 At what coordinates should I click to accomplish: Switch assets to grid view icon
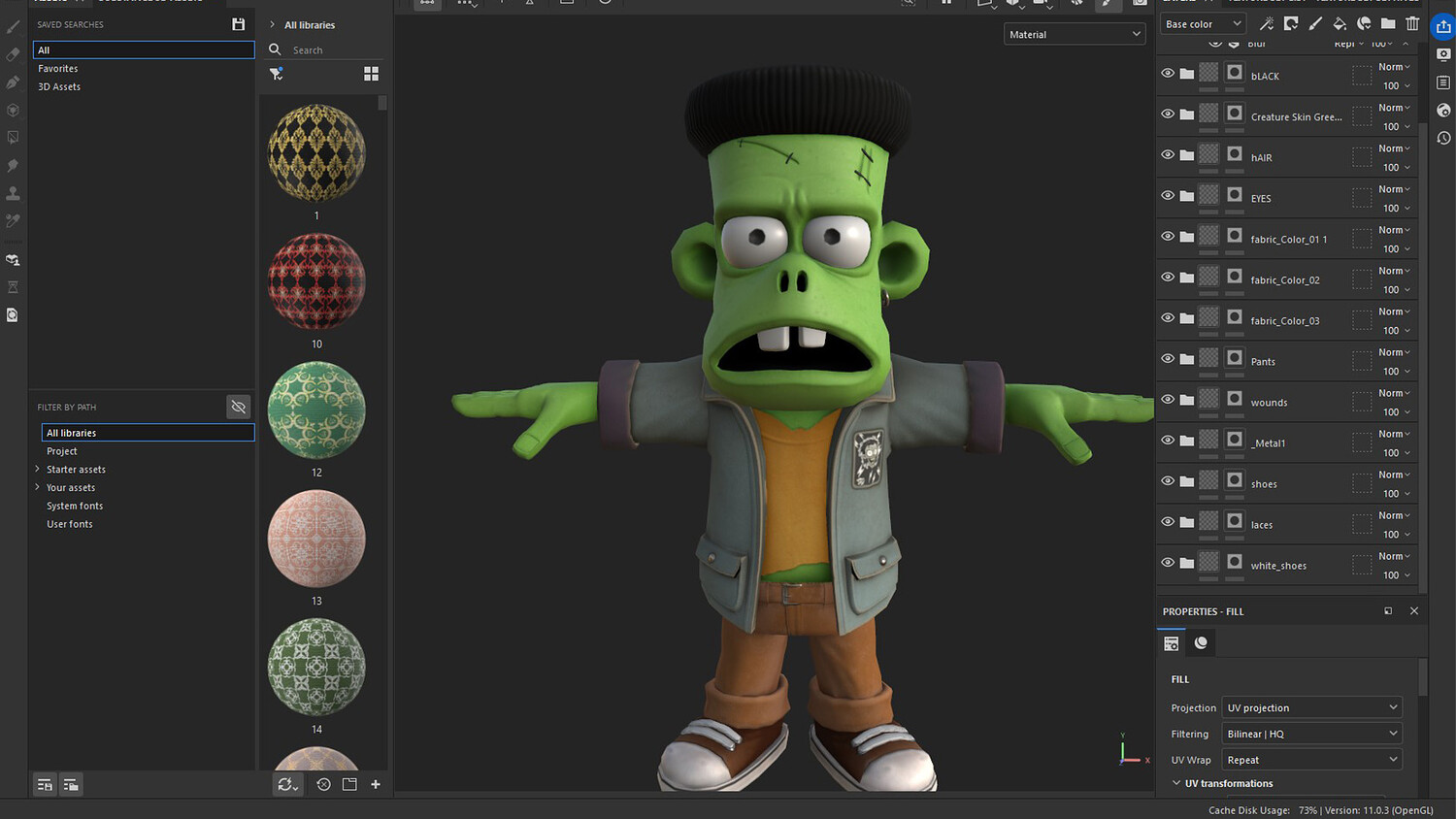point(371,74)
